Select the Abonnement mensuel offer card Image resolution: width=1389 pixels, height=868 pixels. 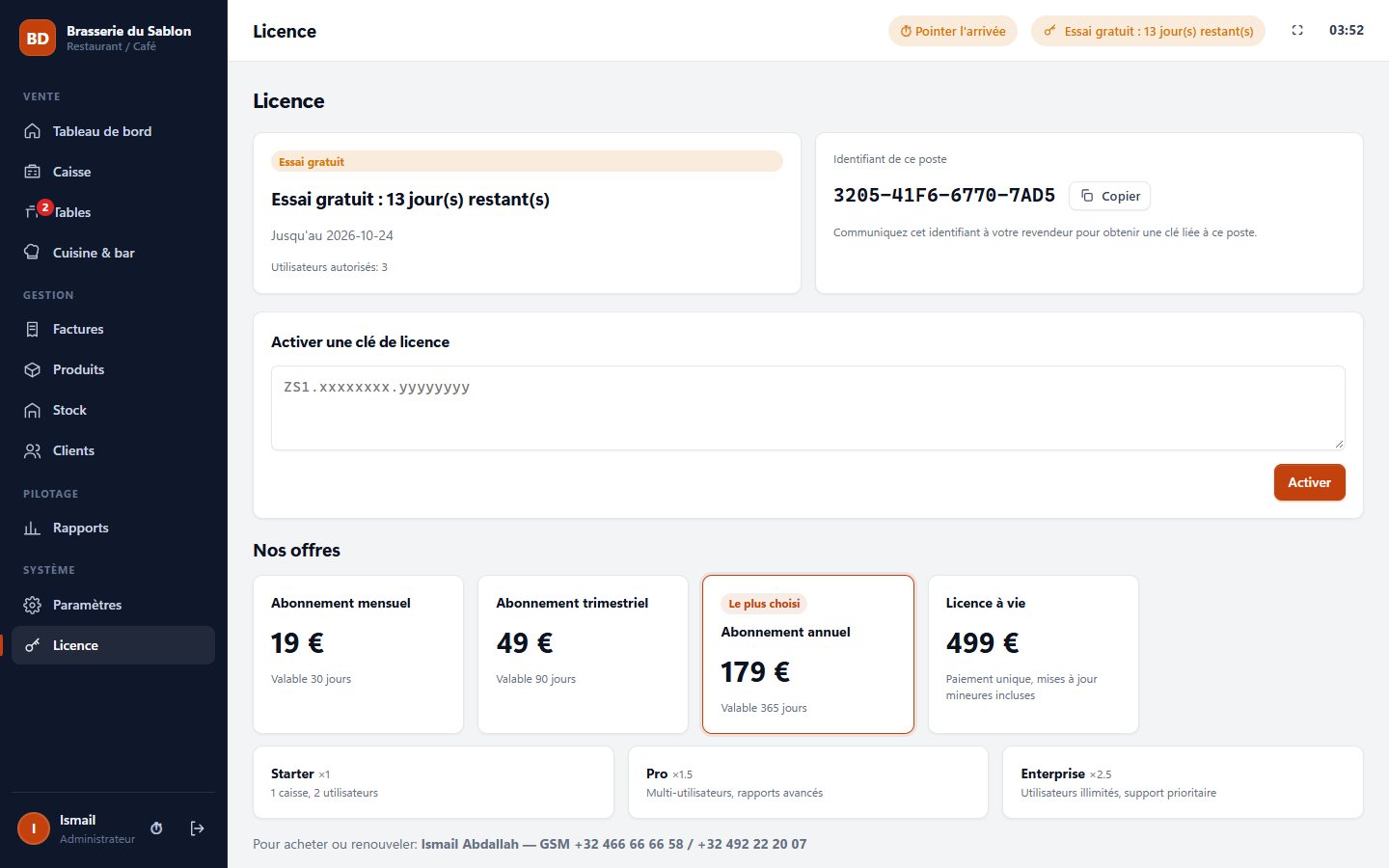358,655
